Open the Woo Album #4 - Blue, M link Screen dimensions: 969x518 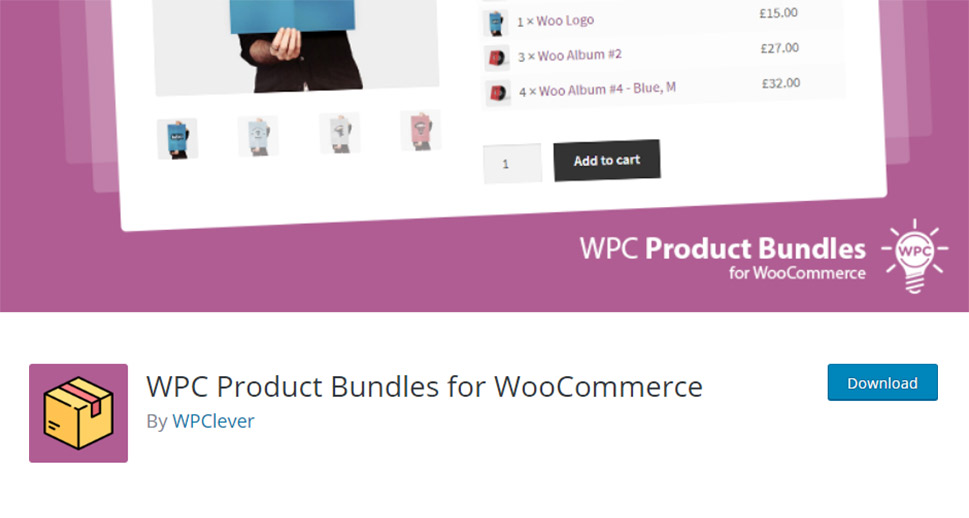(597, 90)
